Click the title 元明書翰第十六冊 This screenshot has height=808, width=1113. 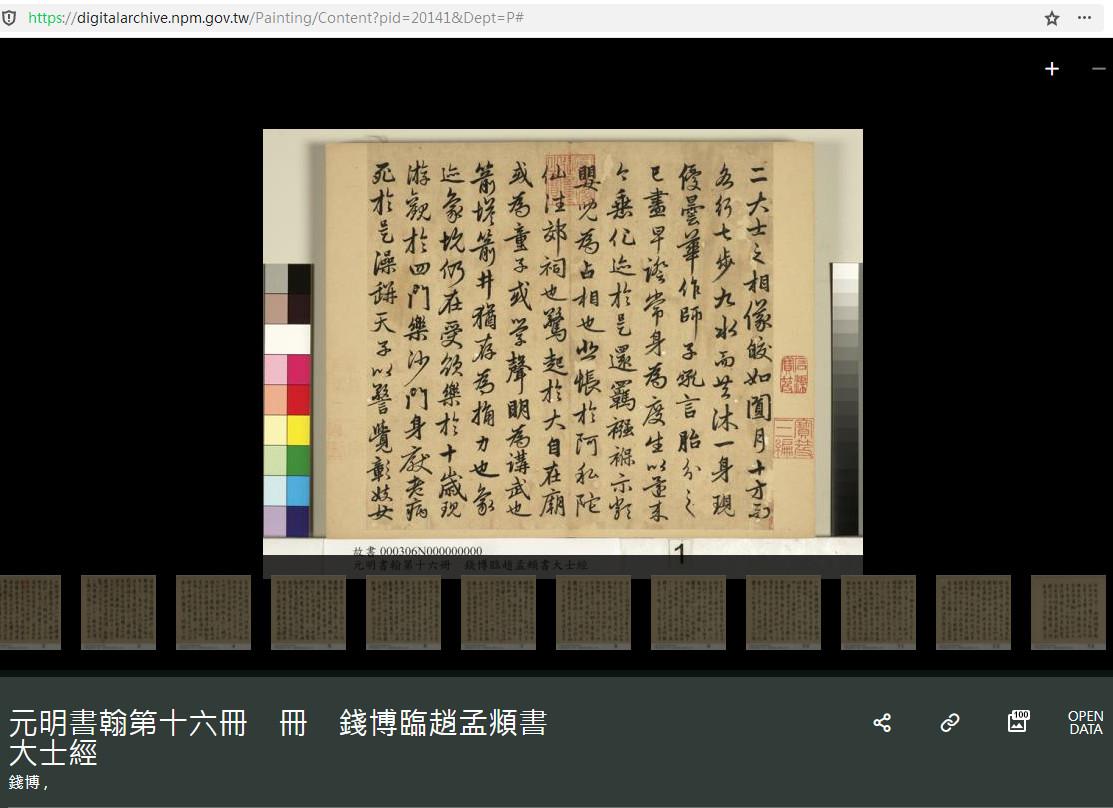click(x=128, y=723)
